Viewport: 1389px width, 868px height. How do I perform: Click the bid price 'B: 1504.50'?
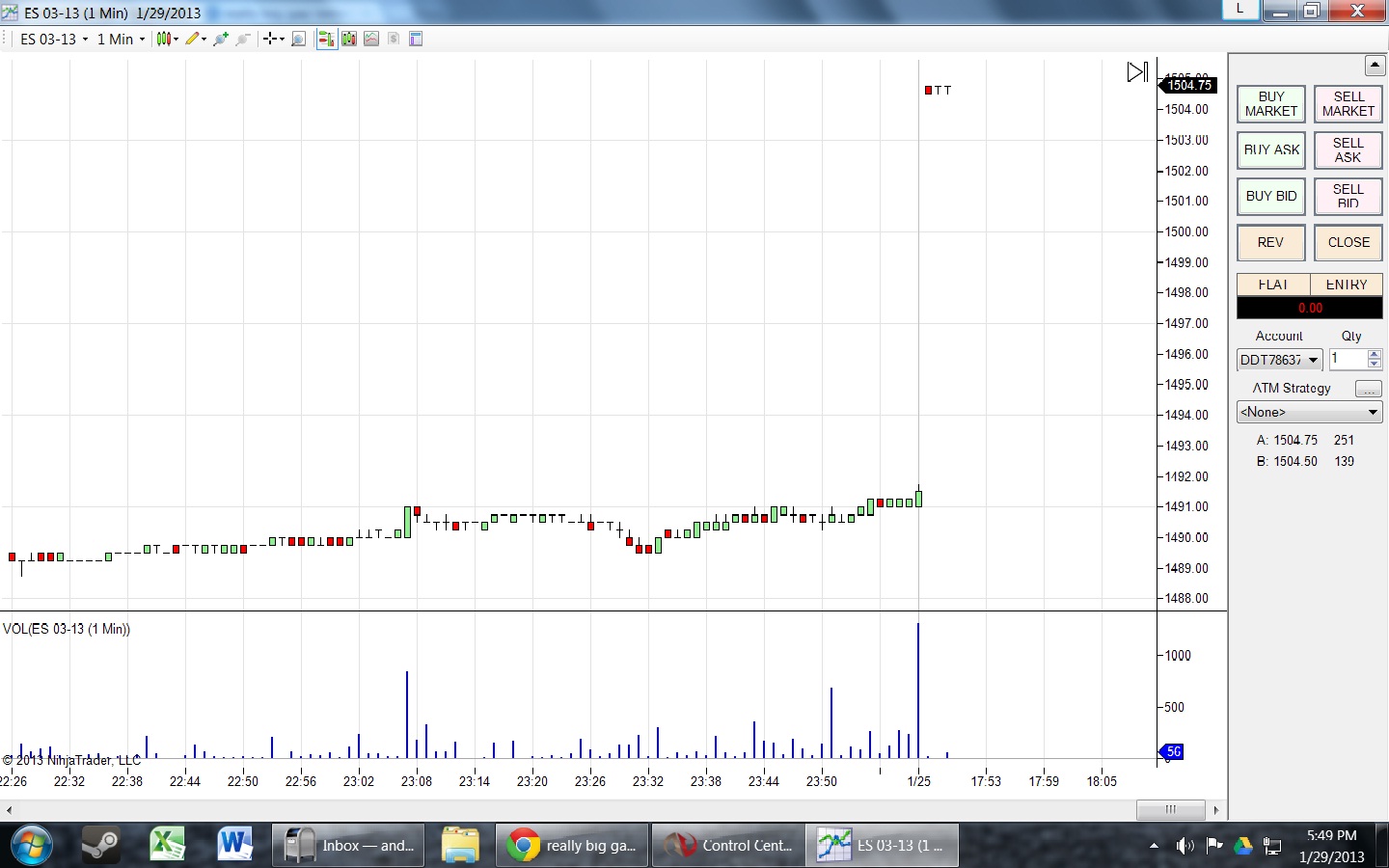[1287, 461]
